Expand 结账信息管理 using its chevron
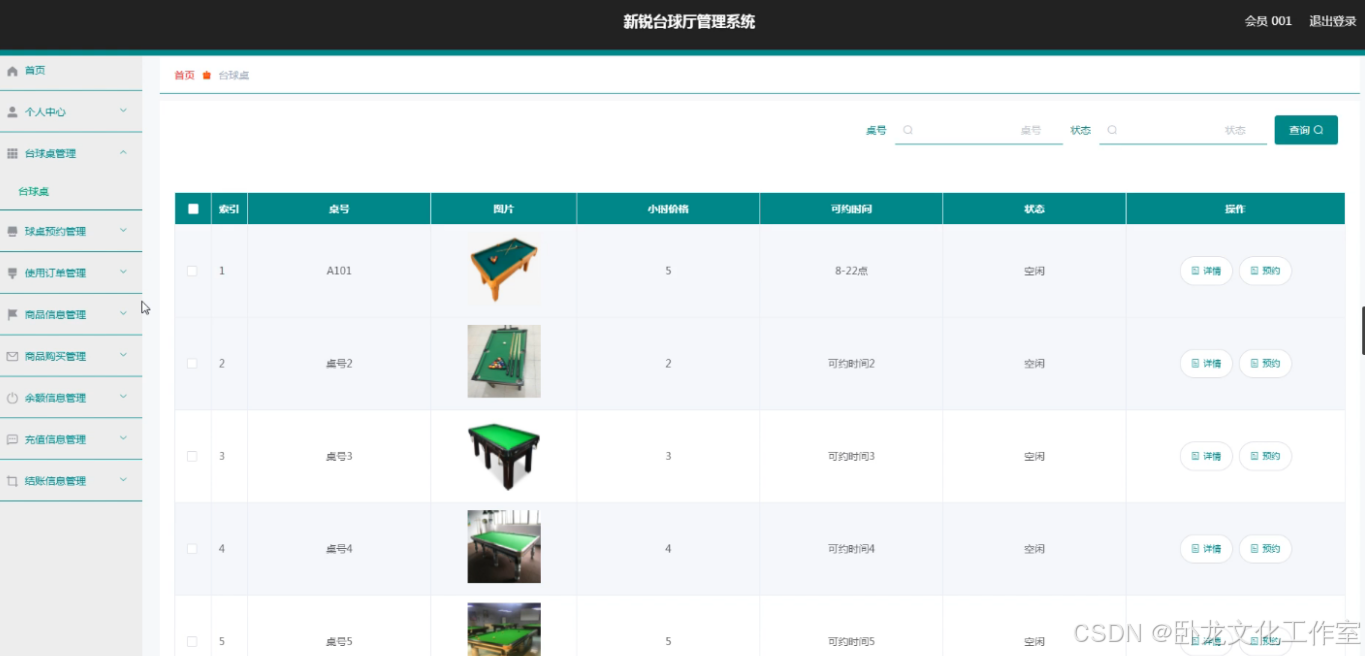The height and width of the screenshot is (656, 1365). coord(124,480)
